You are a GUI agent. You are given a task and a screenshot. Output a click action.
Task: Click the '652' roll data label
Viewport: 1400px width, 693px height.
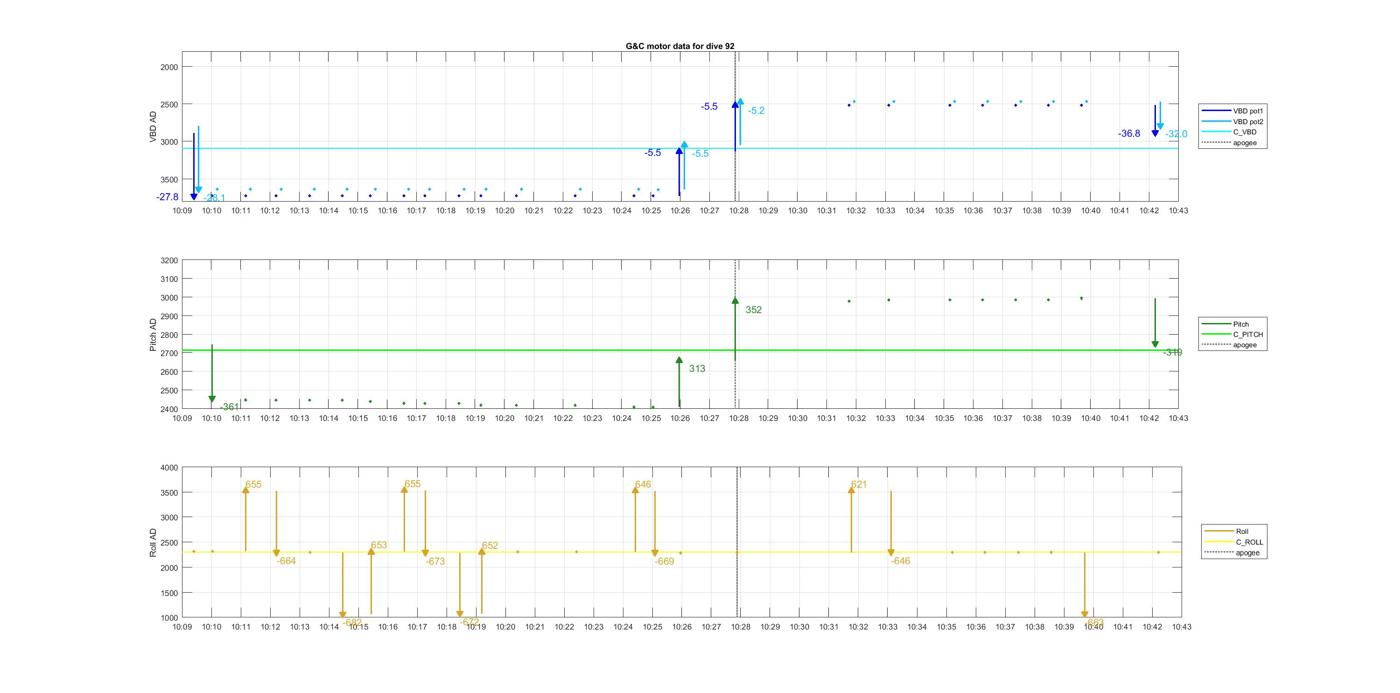pos(490,546)
